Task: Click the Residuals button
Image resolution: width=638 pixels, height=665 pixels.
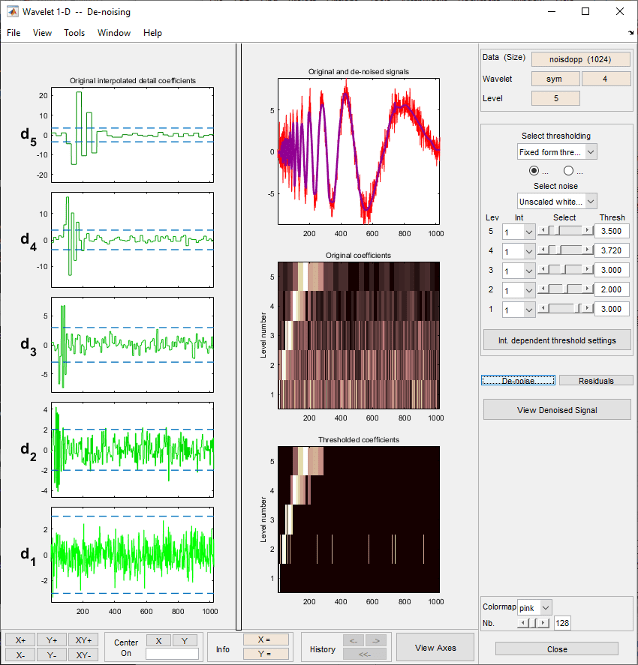Action: [595, 380]
